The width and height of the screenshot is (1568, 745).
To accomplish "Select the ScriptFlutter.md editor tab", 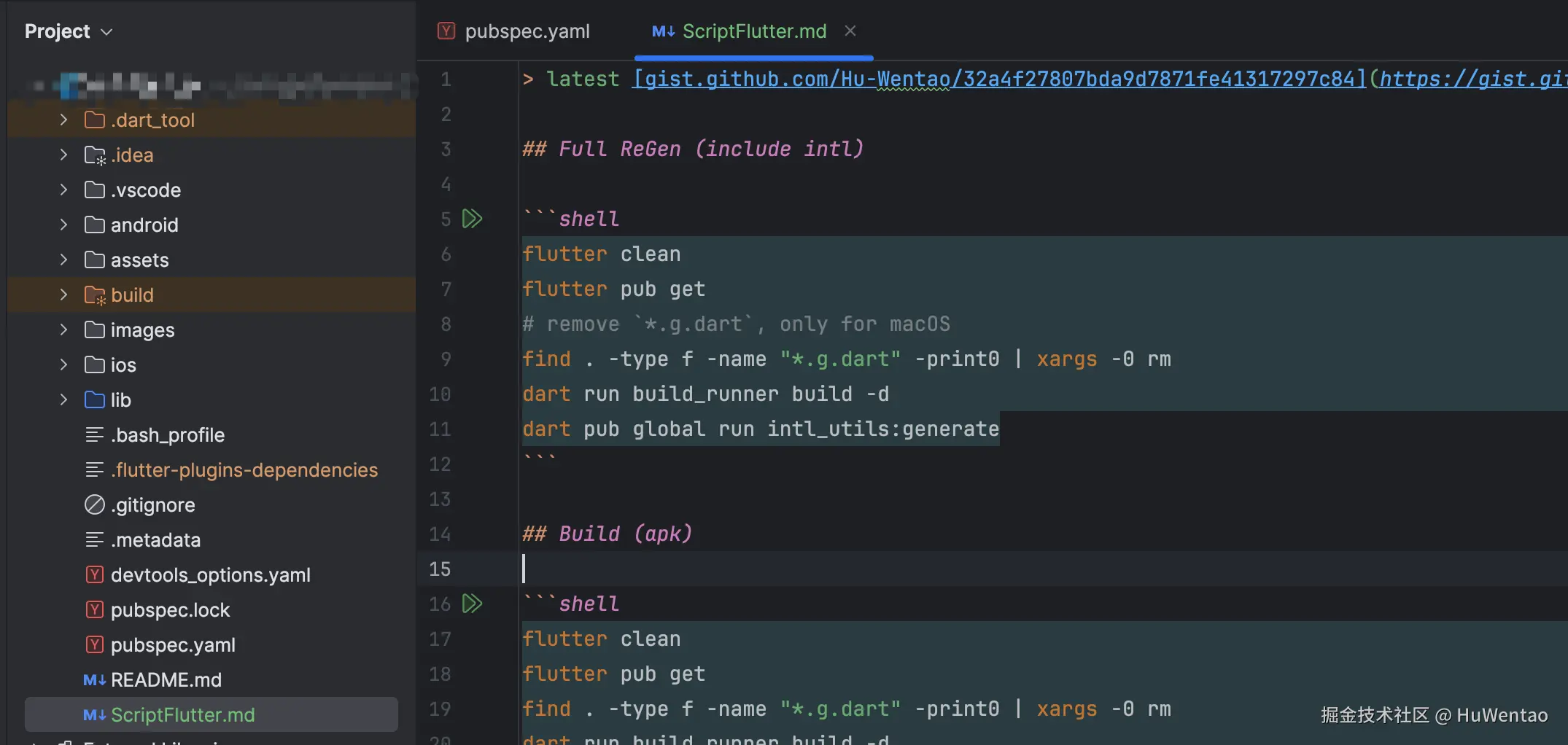I will [753, 31].
